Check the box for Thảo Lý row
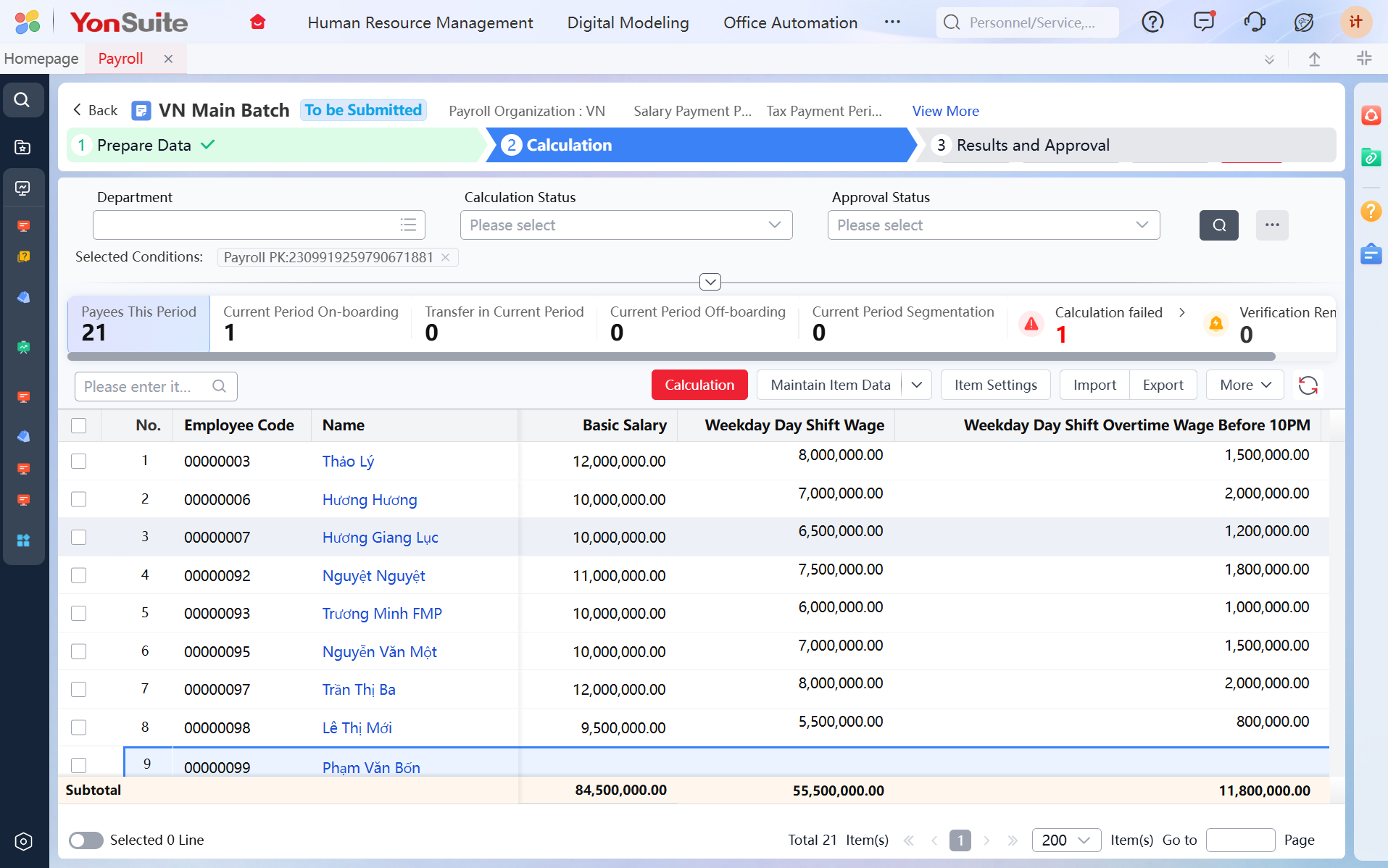The width and height of the screenshot is (1388, 868). tap(79, 462)
